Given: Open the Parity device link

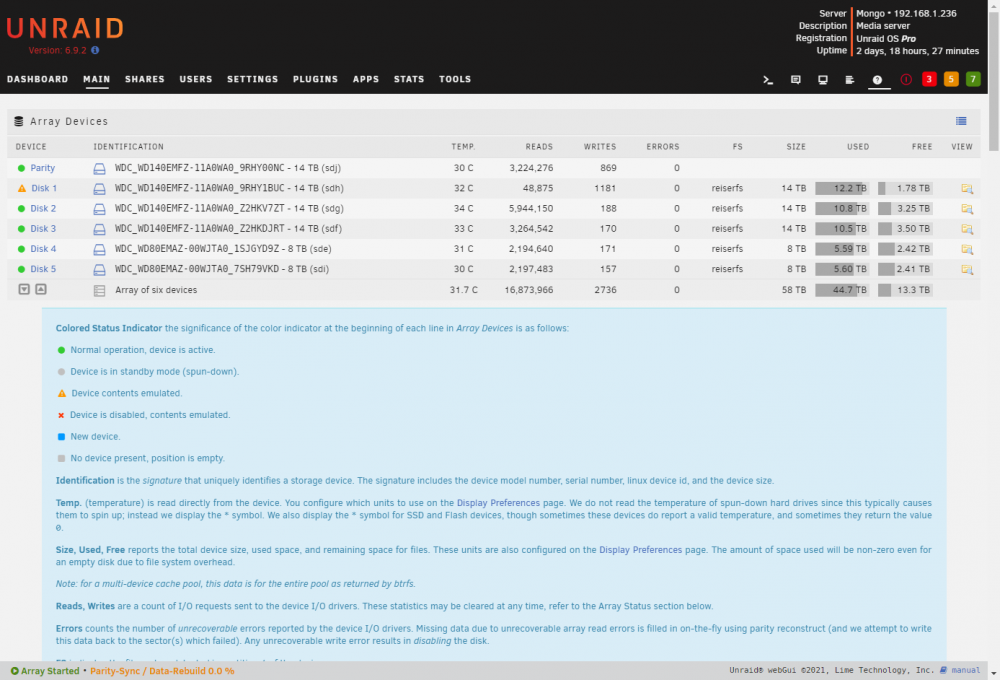Looking at the screenshot, I should (x=43, y=168).
